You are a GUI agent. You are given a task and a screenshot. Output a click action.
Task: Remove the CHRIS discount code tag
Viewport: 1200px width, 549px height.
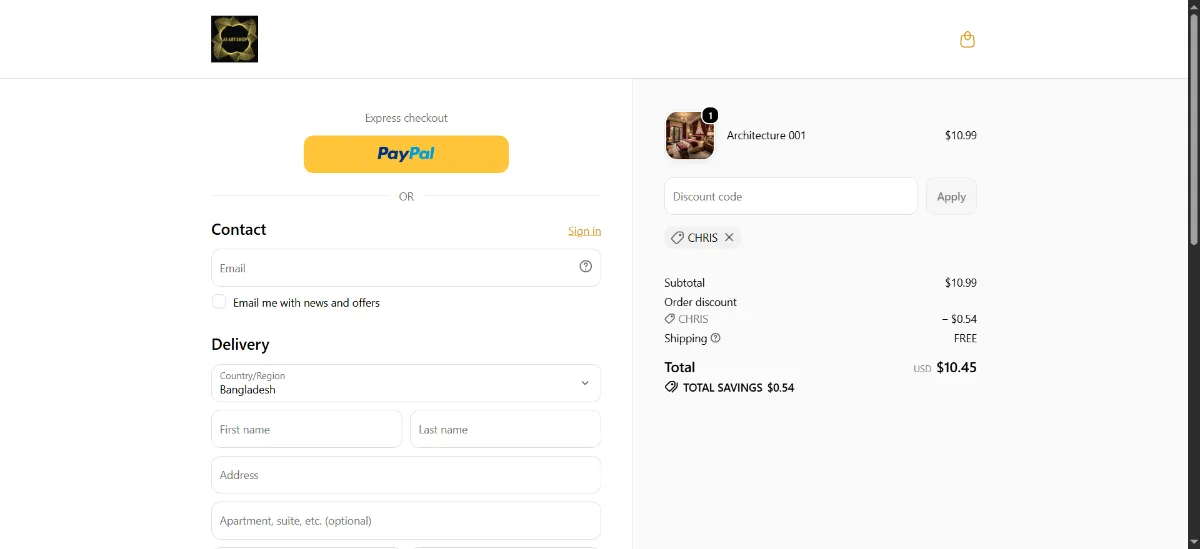(x=729, y=238)
